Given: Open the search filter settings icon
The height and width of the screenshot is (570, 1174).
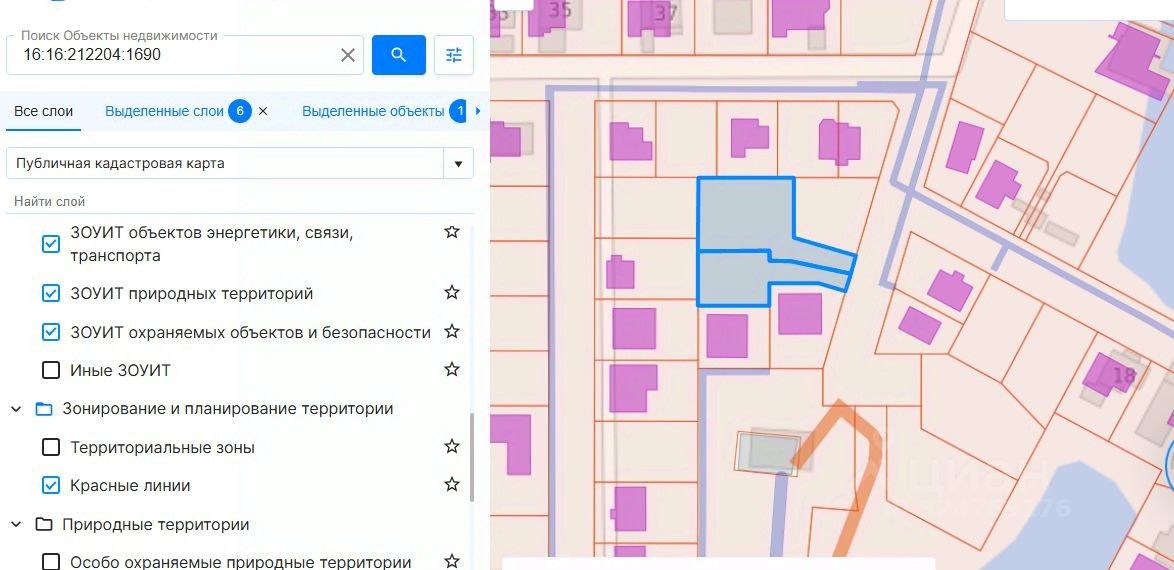Looking at the screenshot, I should pos(454,55).
